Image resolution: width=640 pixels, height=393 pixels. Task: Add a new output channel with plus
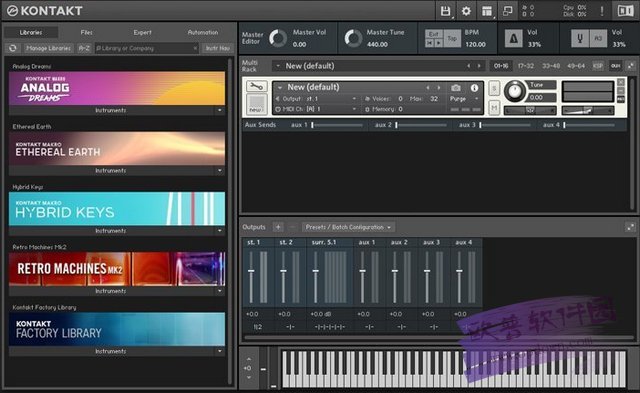pyautogui.click(x=278, y=227)
